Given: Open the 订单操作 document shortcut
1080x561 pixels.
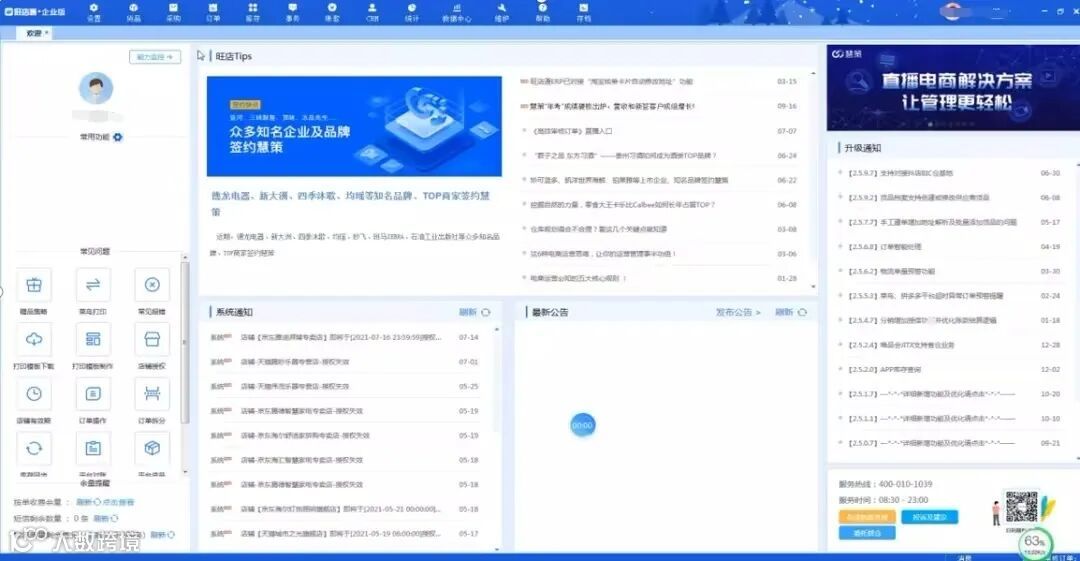Looking at the screenshot, I should coord(93,394).
